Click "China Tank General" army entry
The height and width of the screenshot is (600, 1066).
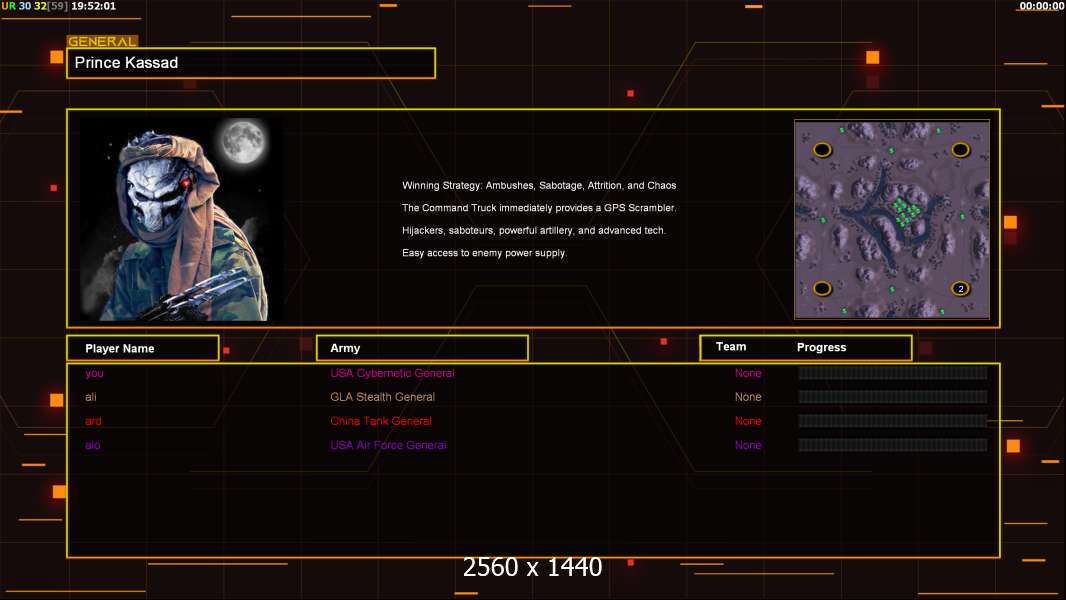(x=381, y=421)
